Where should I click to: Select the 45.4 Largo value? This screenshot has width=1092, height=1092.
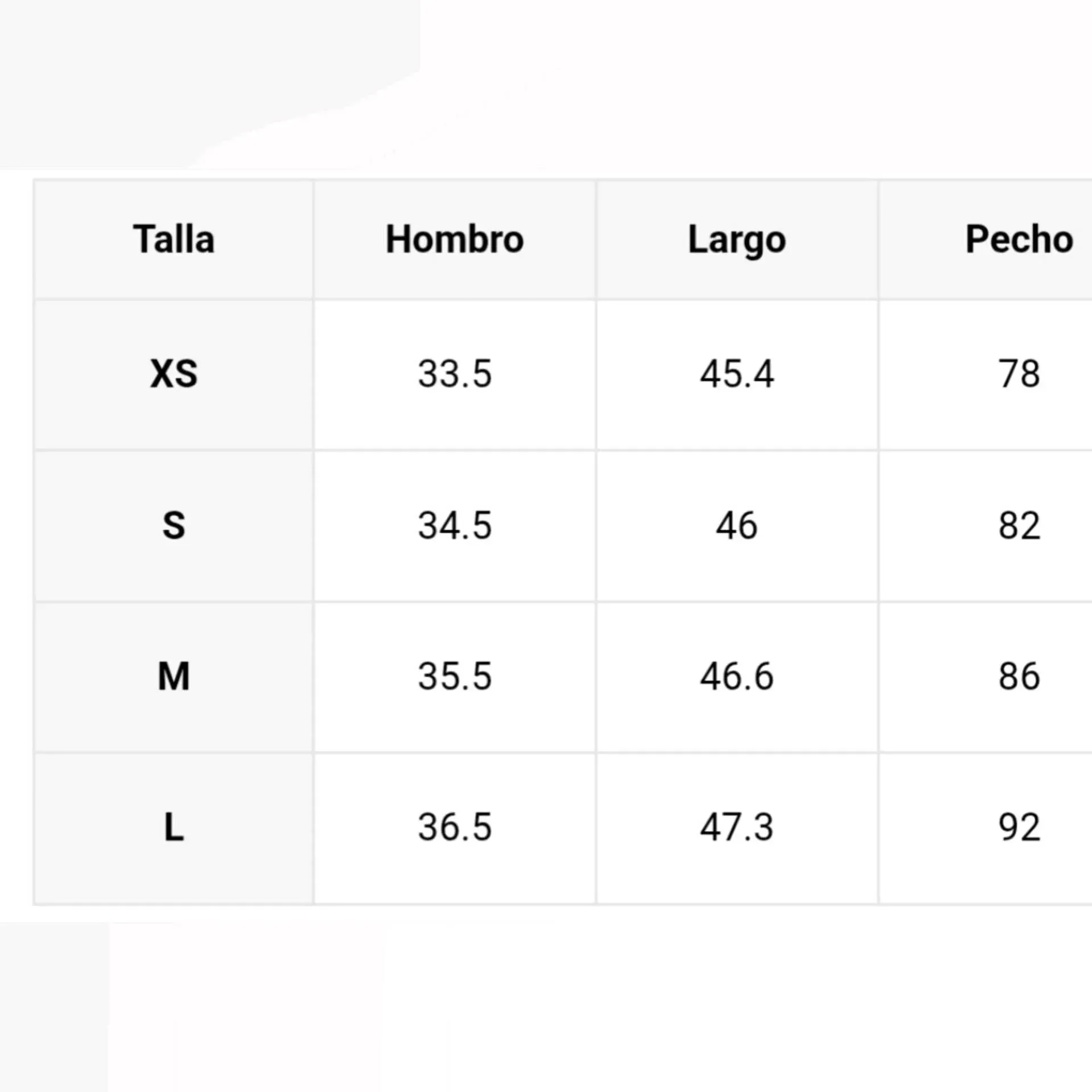tap(737, 374)
